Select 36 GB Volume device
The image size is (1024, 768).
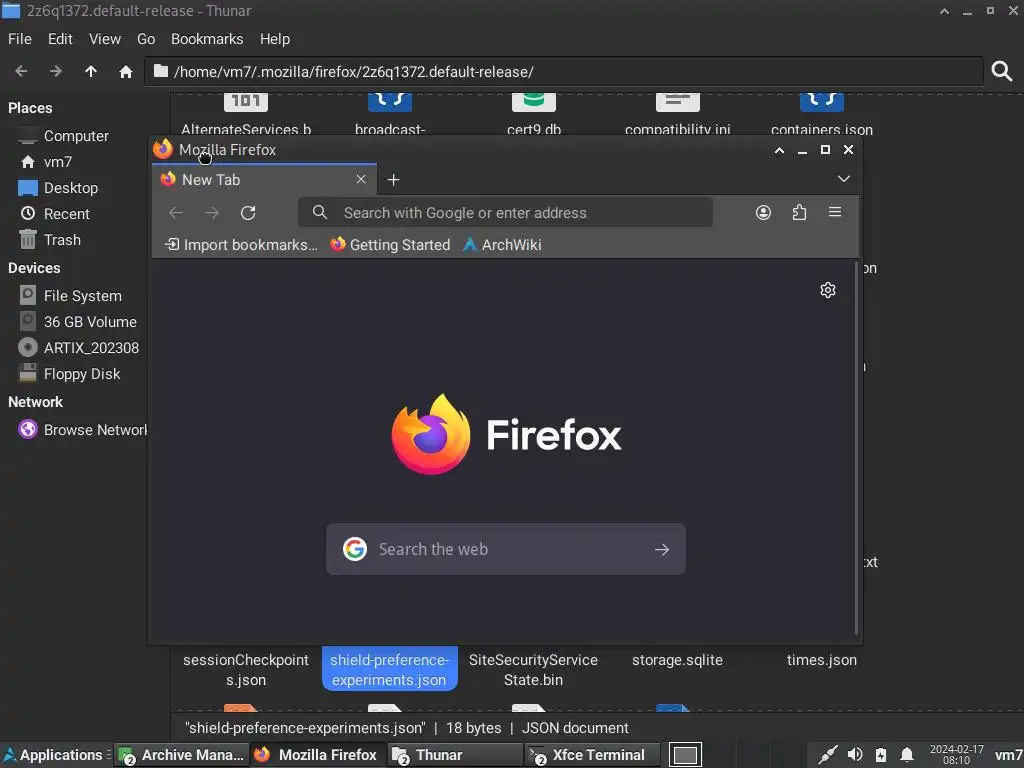[89, 322]
